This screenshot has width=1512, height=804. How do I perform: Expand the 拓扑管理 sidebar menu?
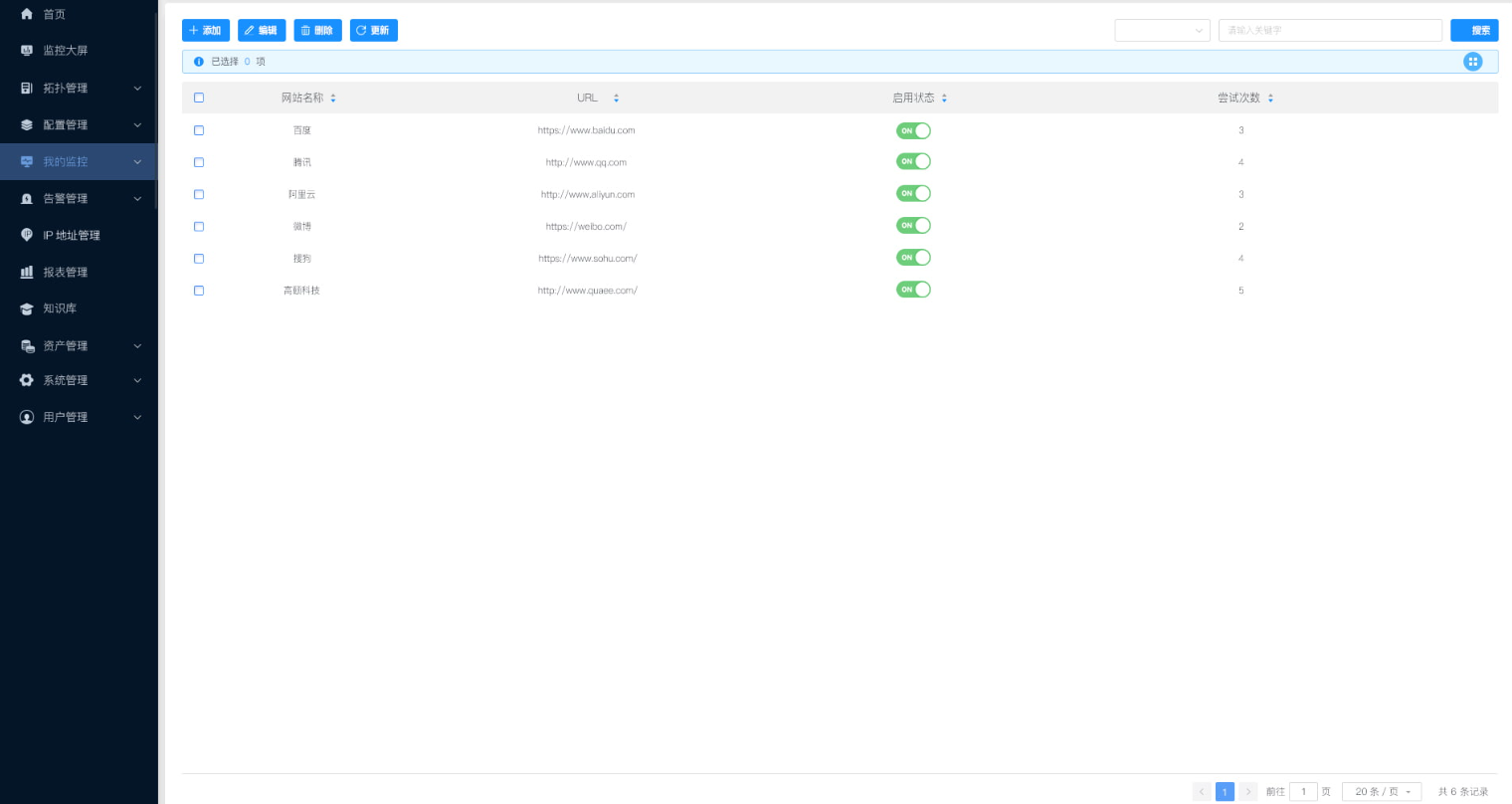pos(78,89)
